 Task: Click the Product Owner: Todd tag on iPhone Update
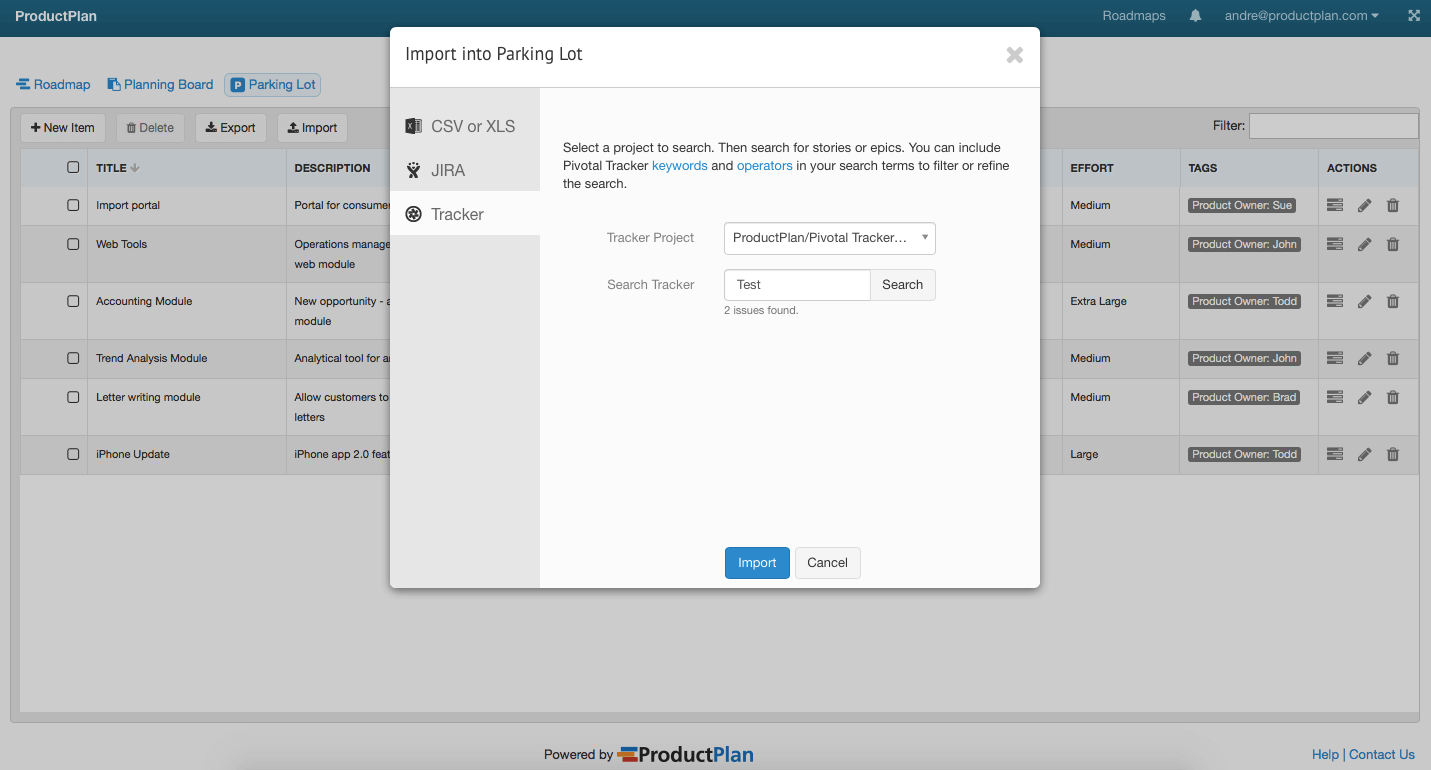tap(1244, 454)
